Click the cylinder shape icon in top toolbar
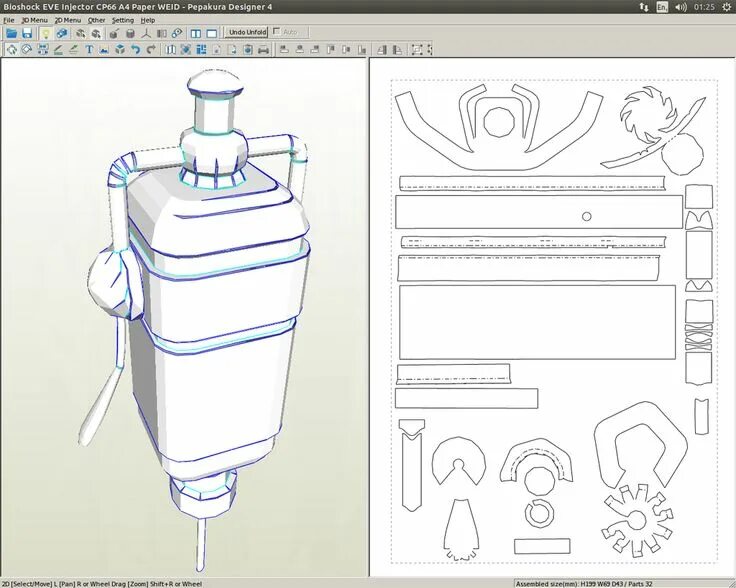This screenshot has height=588, width=736. (x=130, y=33)
